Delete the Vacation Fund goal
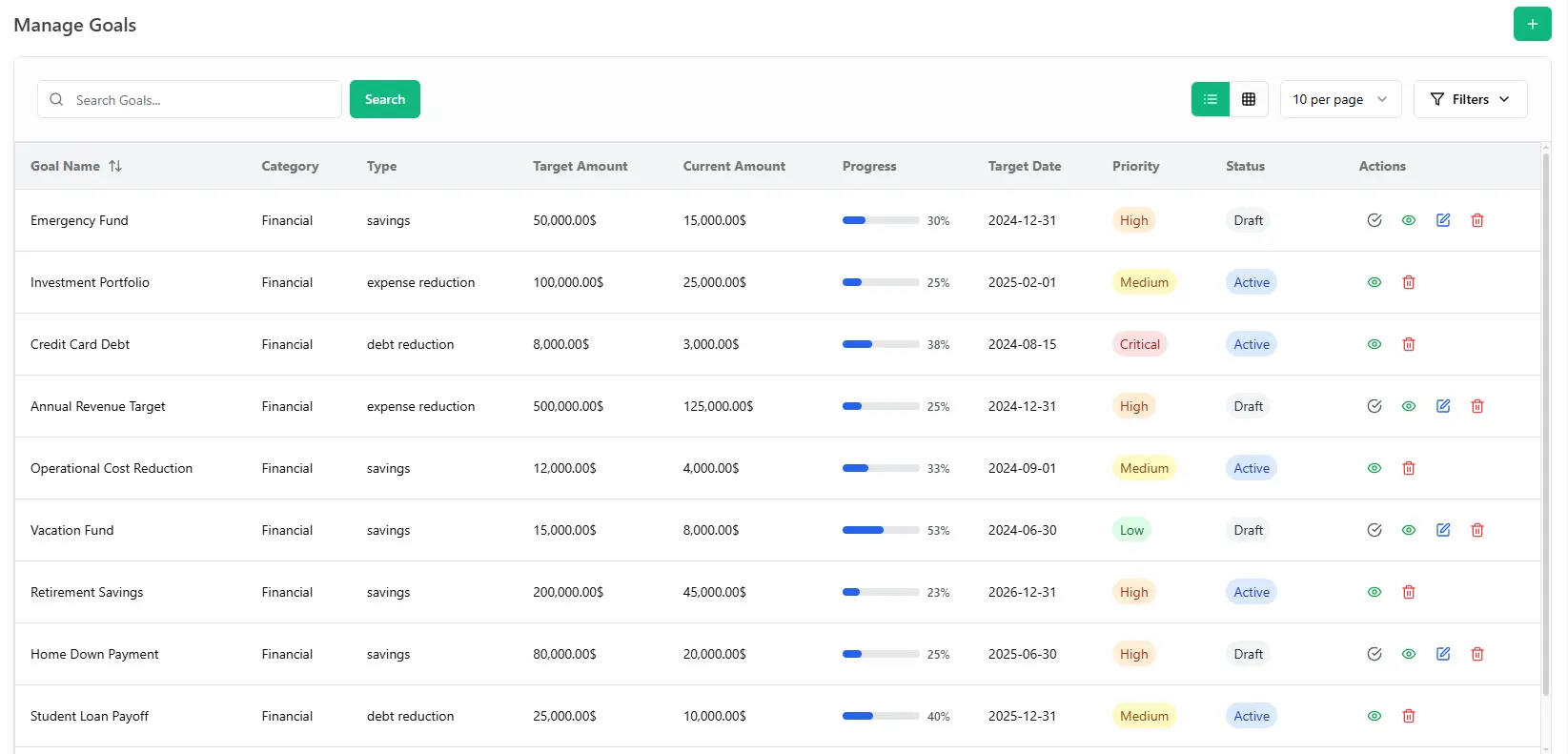1568x754 pixels. [1477, 530]
